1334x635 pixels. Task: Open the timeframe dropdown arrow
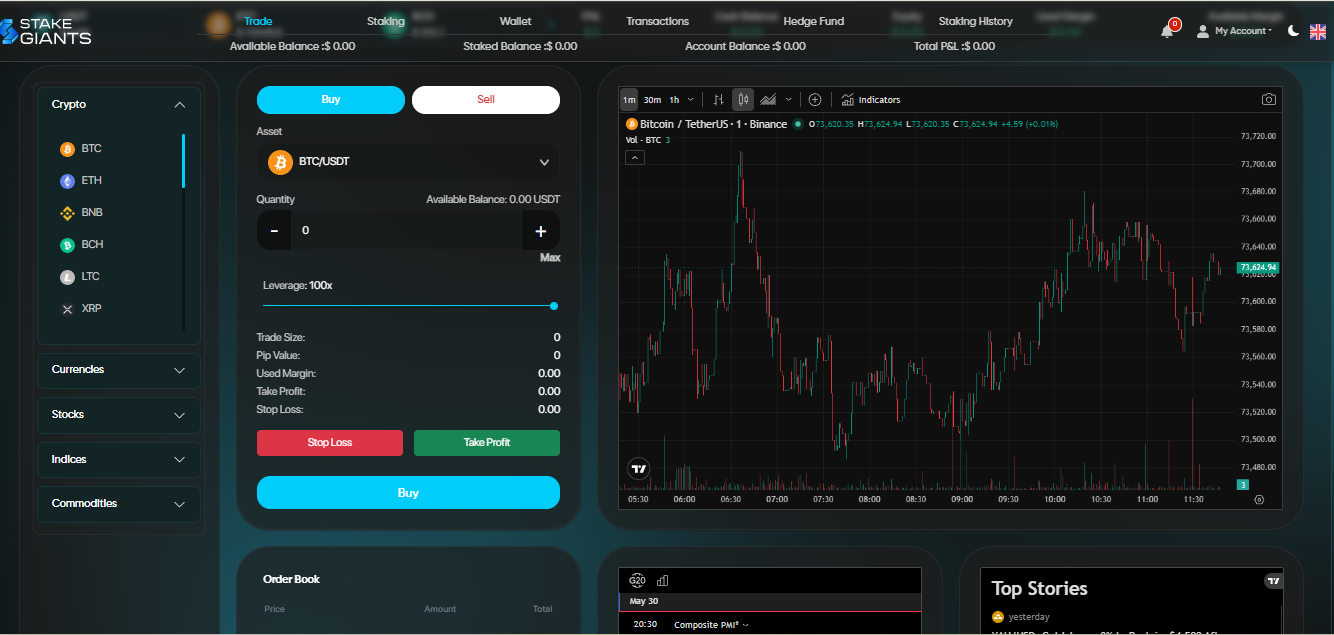[690, 100]
